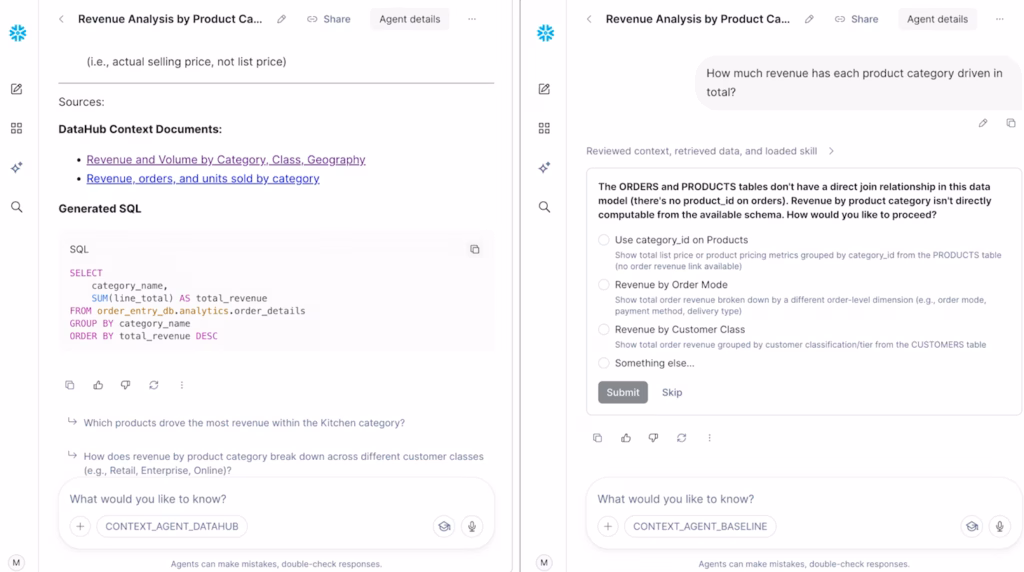1024x572 pixels.
Task: Copy the DataHub agent response below SQL
Action: pos(70,385)
